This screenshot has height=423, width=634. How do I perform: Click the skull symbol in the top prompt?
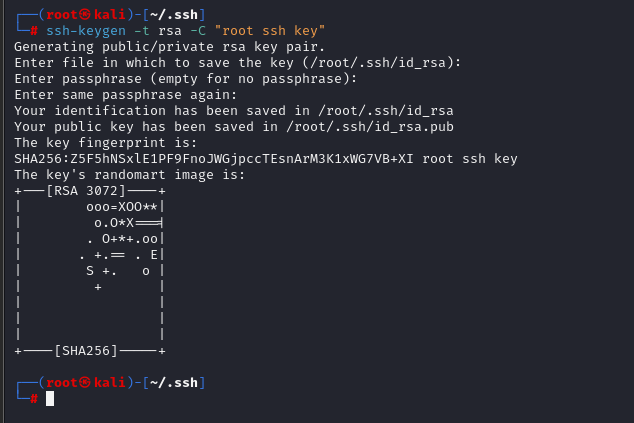click(85, 14)
